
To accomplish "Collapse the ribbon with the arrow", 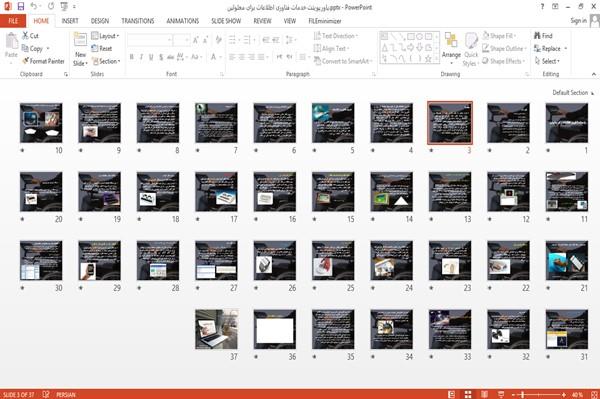I will tap(593, 74).
